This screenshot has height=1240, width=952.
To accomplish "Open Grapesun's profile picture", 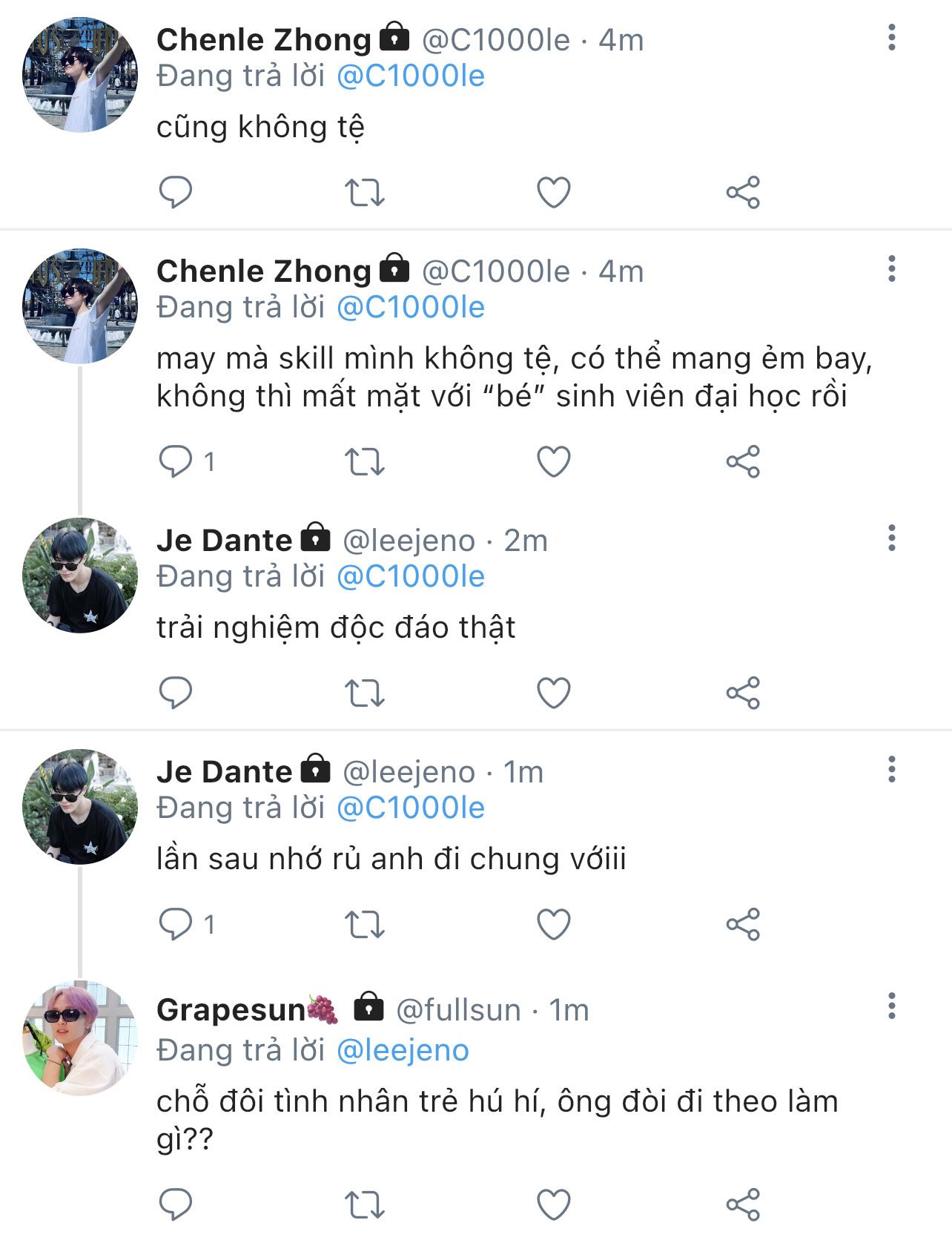I will coord(80,1038).
